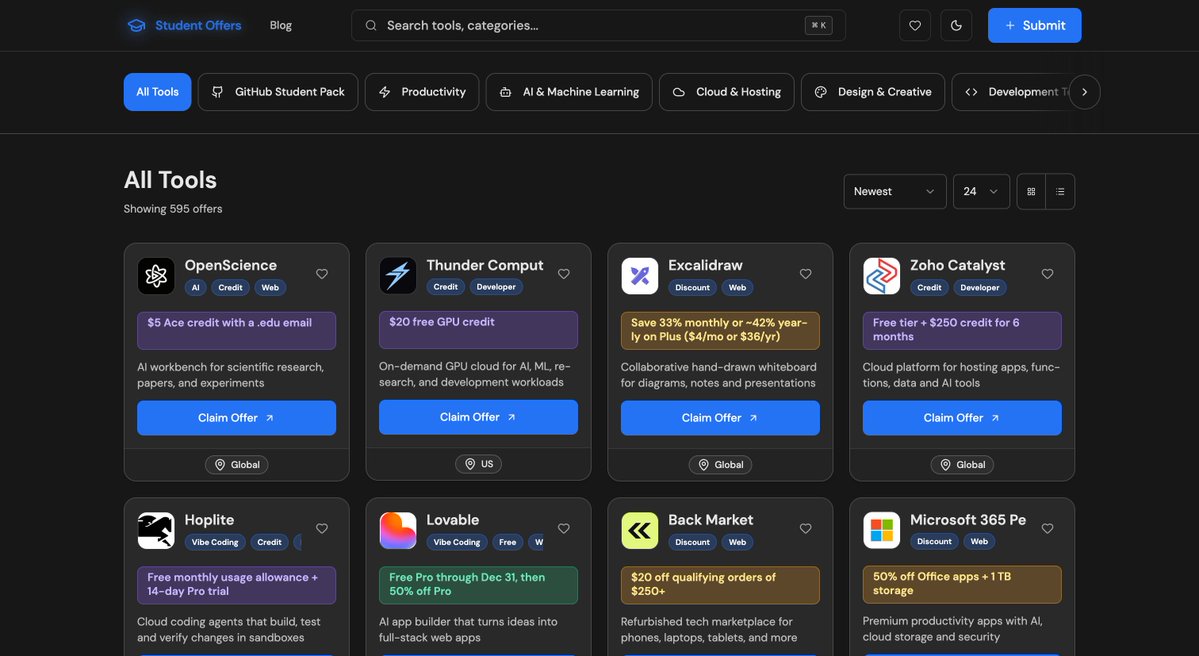Favorite the Thunder Compute offer

(x=564, y=274)
